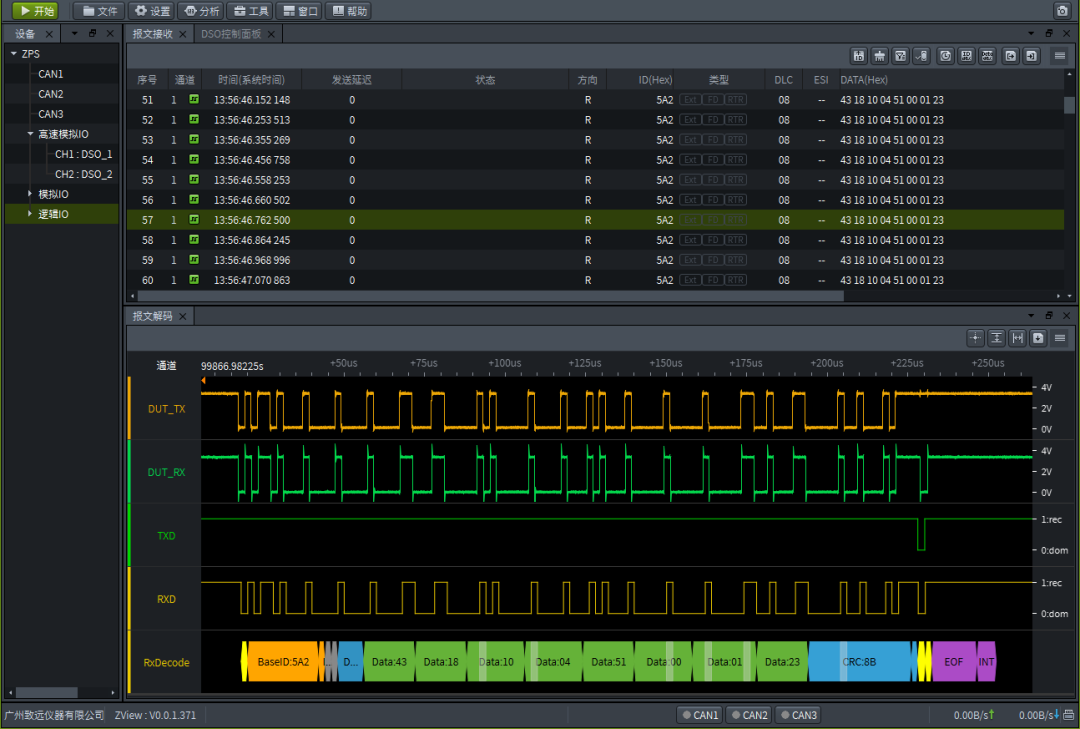Click the 开始 start button

pyautogui.click(x=36, y=11)
